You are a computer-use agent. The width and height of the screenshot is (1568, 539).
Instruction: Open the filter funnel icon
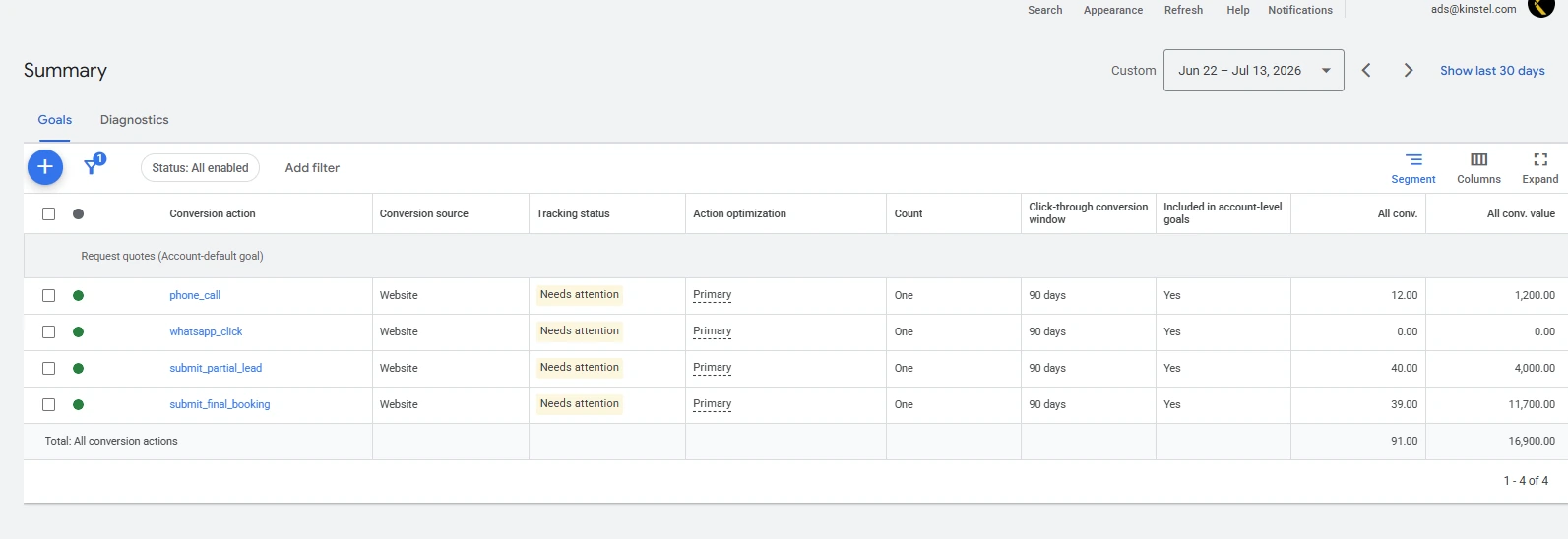pos(94,165)
